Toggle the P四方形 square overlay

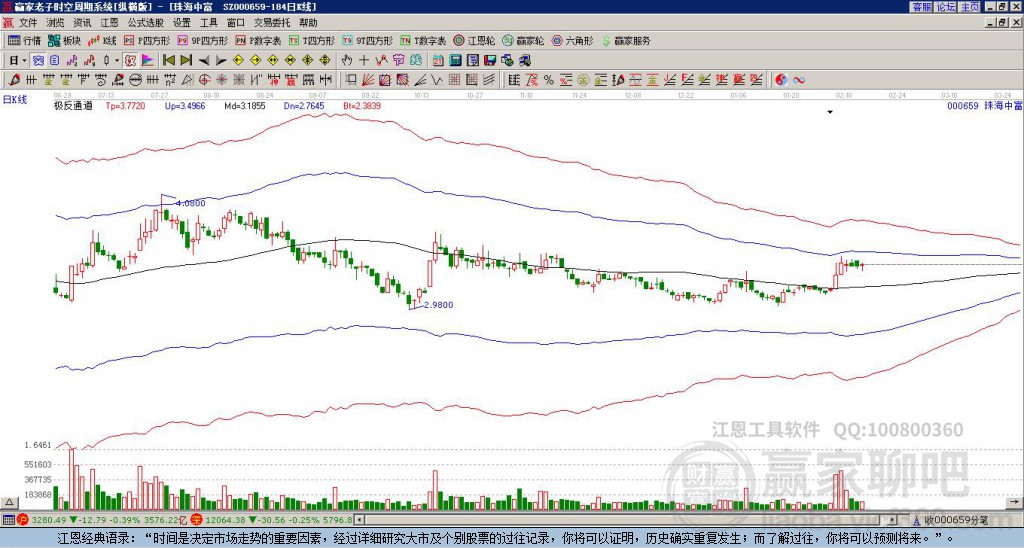[x=146, y=41]
